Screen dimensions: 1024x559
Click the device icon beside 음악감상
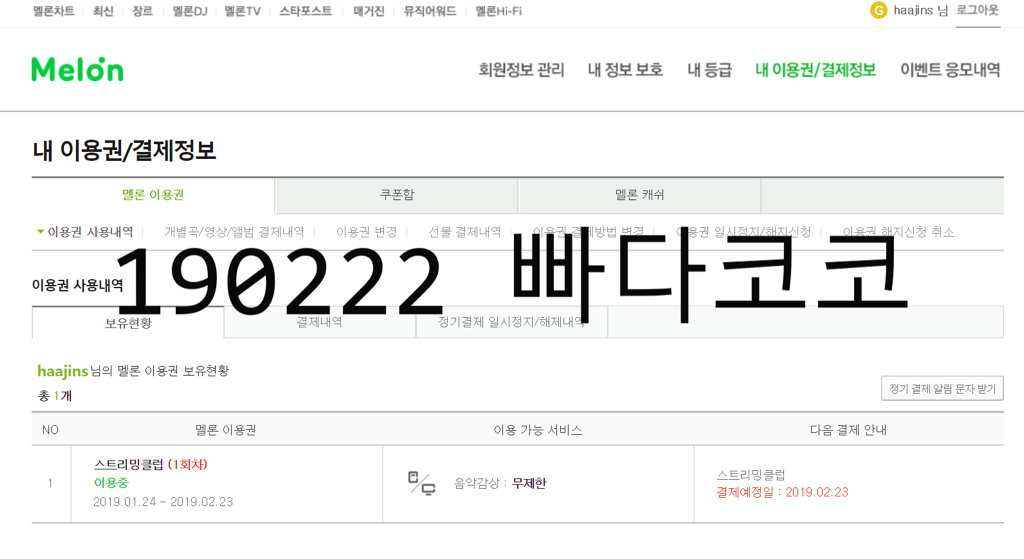point(421,483)
